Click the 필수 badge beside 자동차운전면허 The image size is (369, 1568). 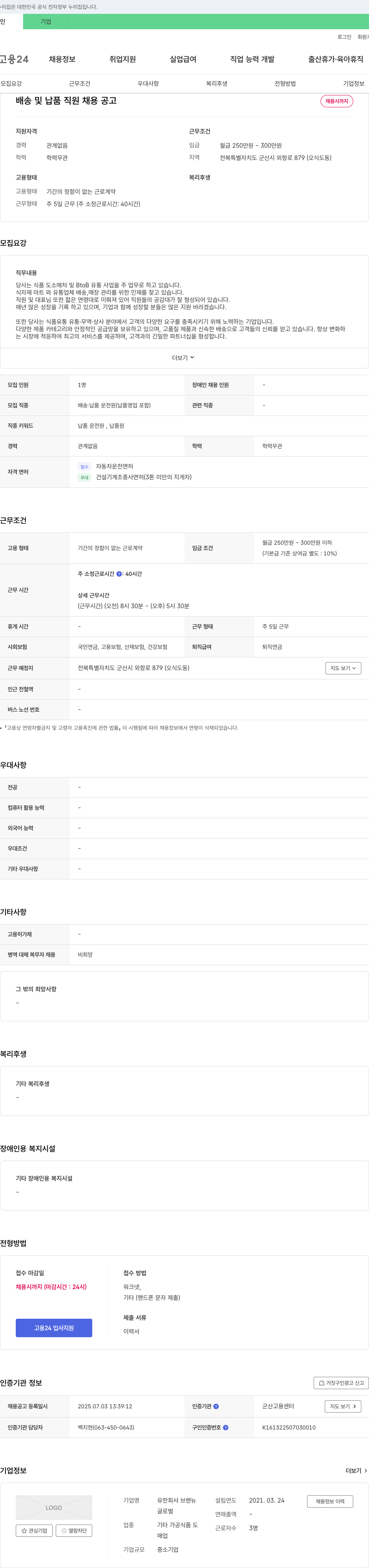pyautogui.click(x=85, y=467)
